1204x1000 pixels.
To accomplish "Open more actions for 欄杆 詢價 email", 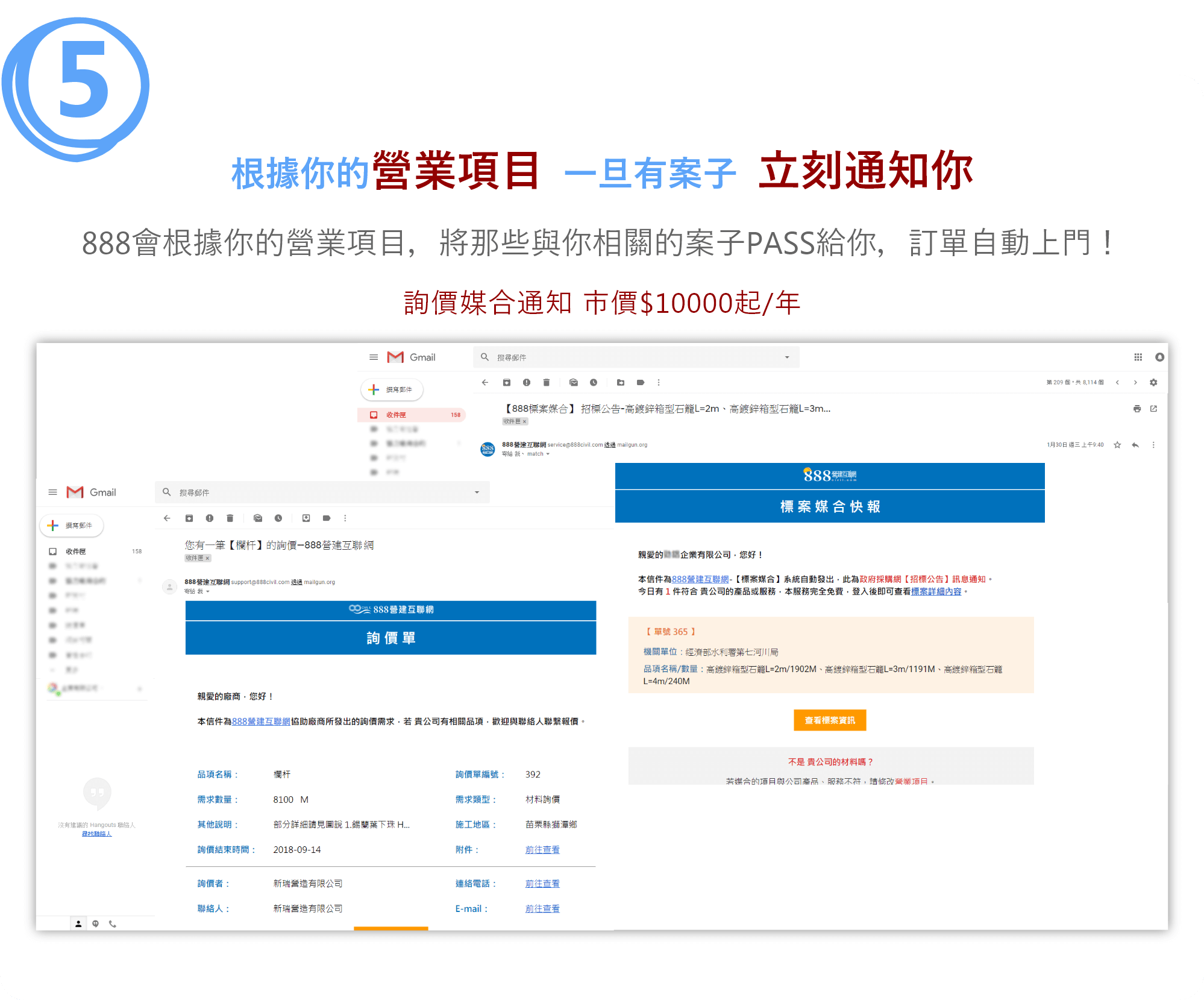I will [345, 518].
